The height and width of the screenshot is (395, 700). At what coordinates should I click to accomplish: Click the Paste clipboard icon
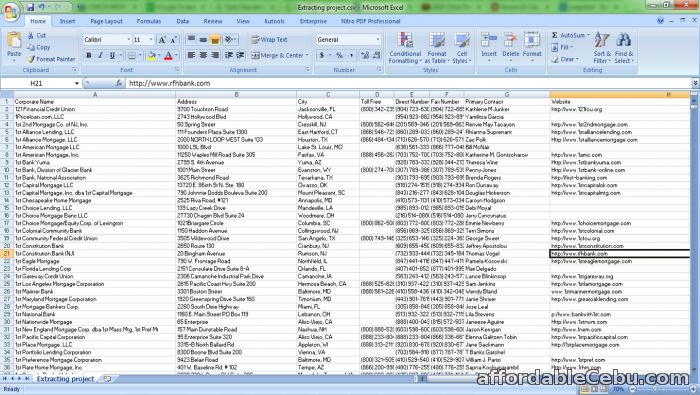(14, 41)
